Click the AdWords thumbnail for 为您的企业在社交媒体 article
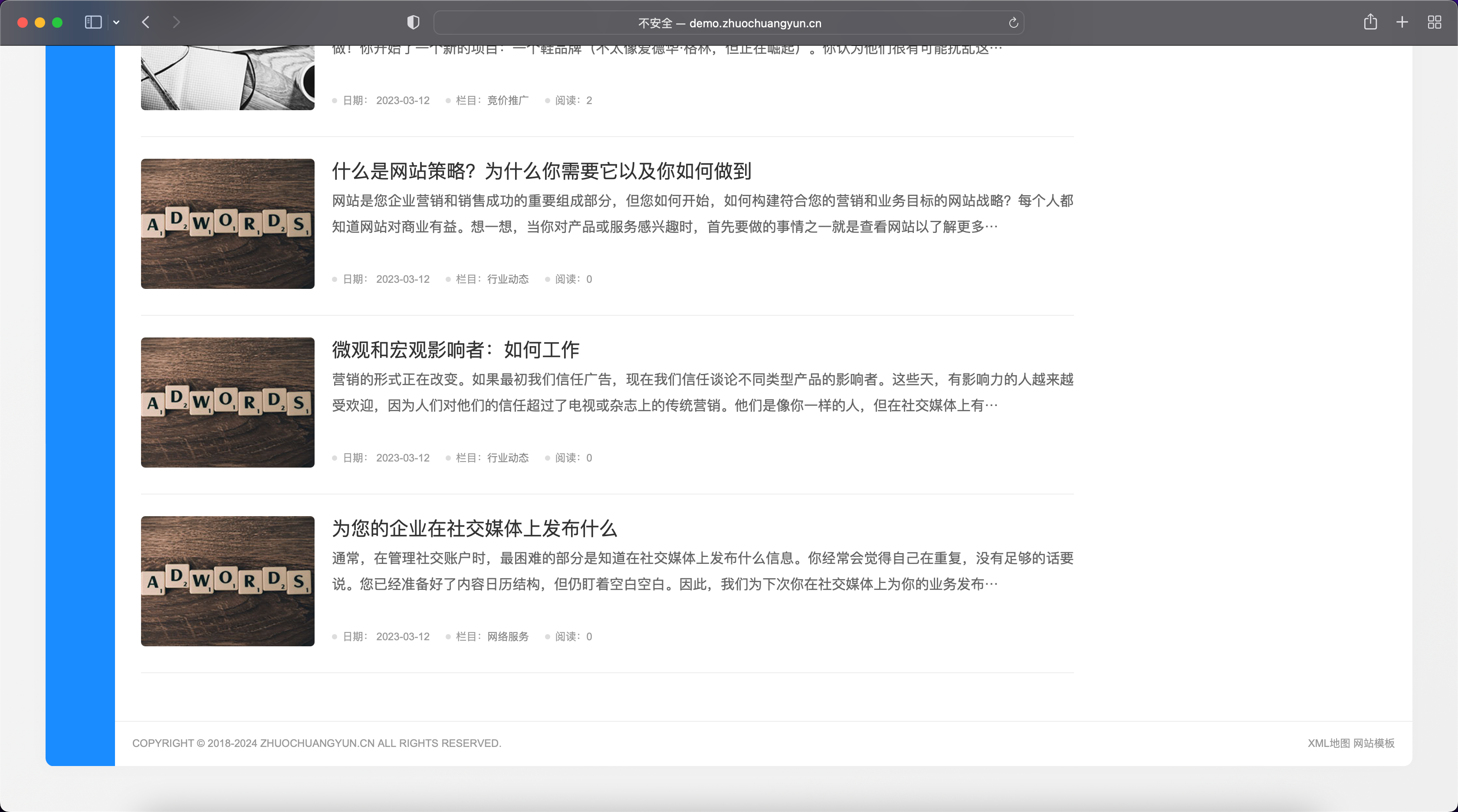The image size is (1458, 812). 227,581
